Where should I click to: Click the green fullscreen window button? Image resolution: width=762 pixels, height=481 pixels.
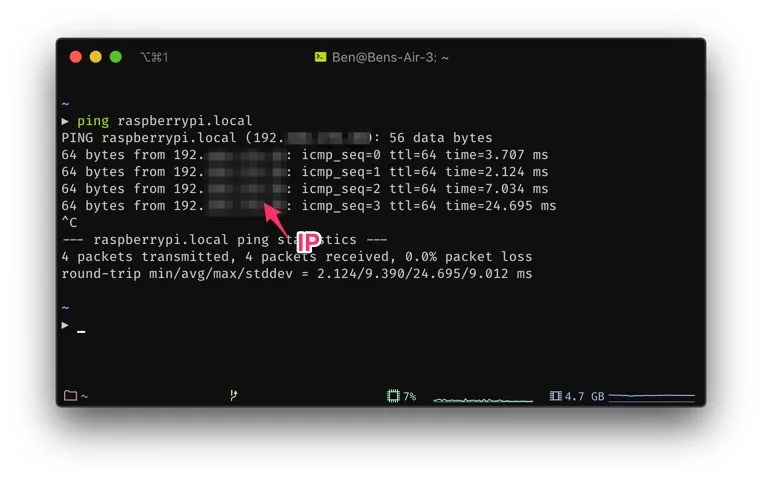pyautogui.click(x=116, y=57)
